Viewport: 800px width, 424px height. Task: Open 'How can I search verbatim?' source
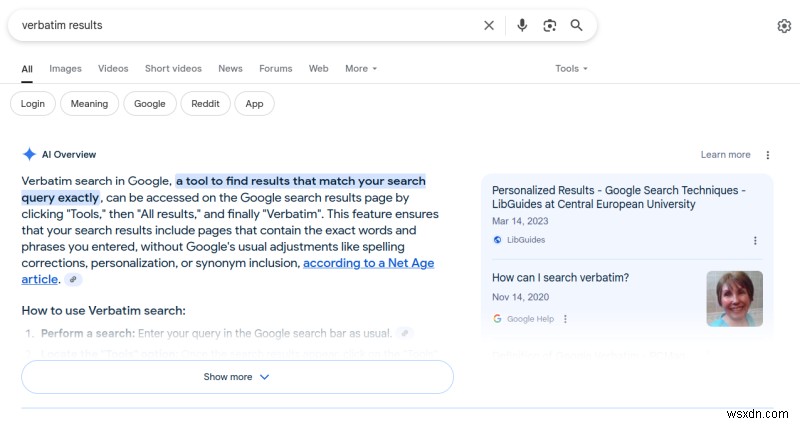[560, 278]
